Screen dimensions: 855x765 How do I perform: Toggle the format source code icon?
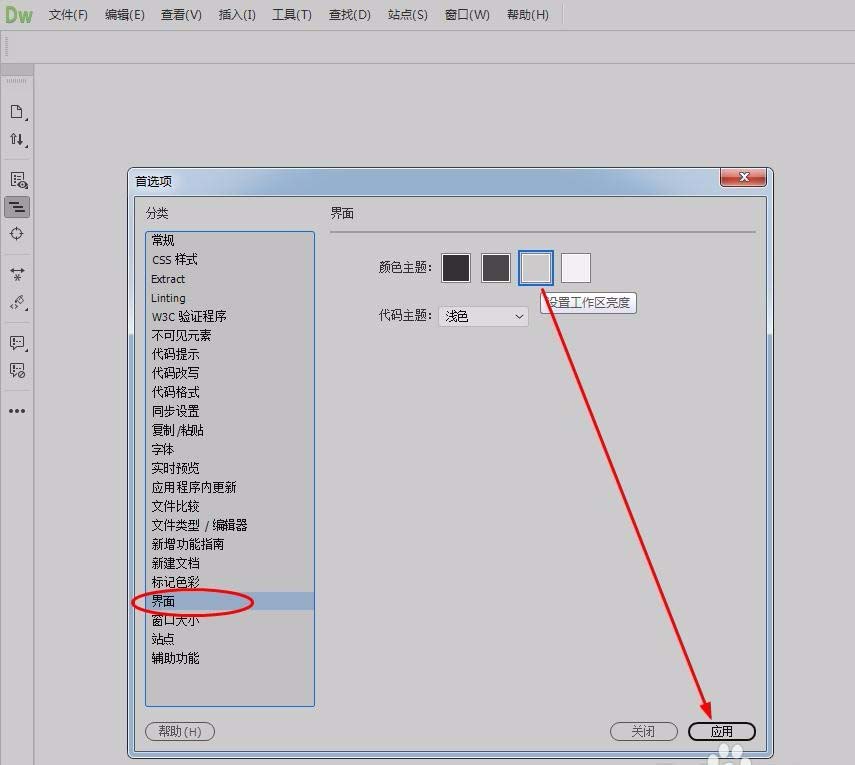coord(17,207)
